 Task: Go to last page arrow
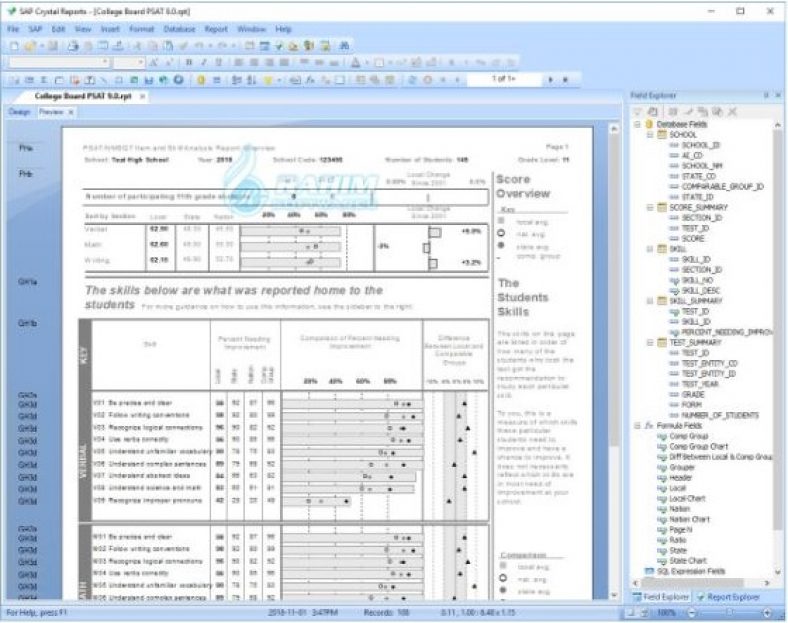click(x=565, y=79)
